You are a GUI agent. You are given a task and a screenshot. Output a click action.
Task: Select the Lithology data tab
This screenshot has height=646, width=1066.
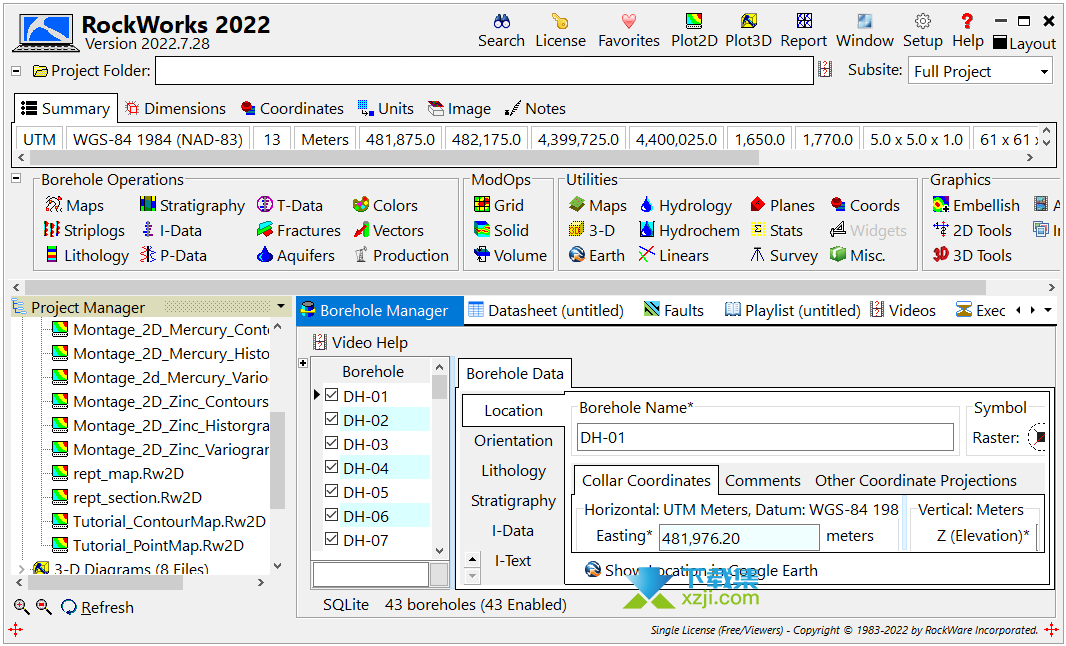(513, 471)
